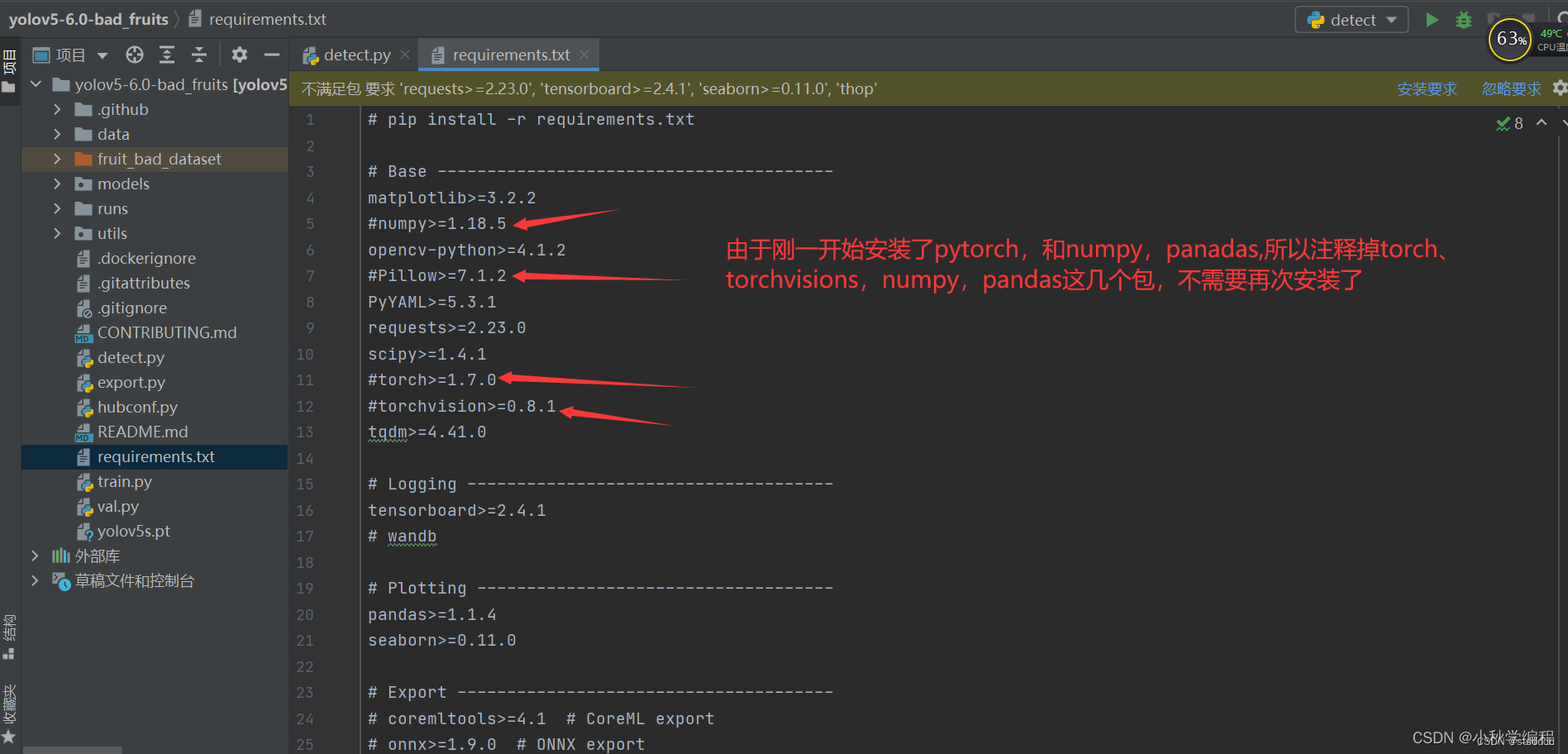Hide the project tool window

(x=272, y=55)
